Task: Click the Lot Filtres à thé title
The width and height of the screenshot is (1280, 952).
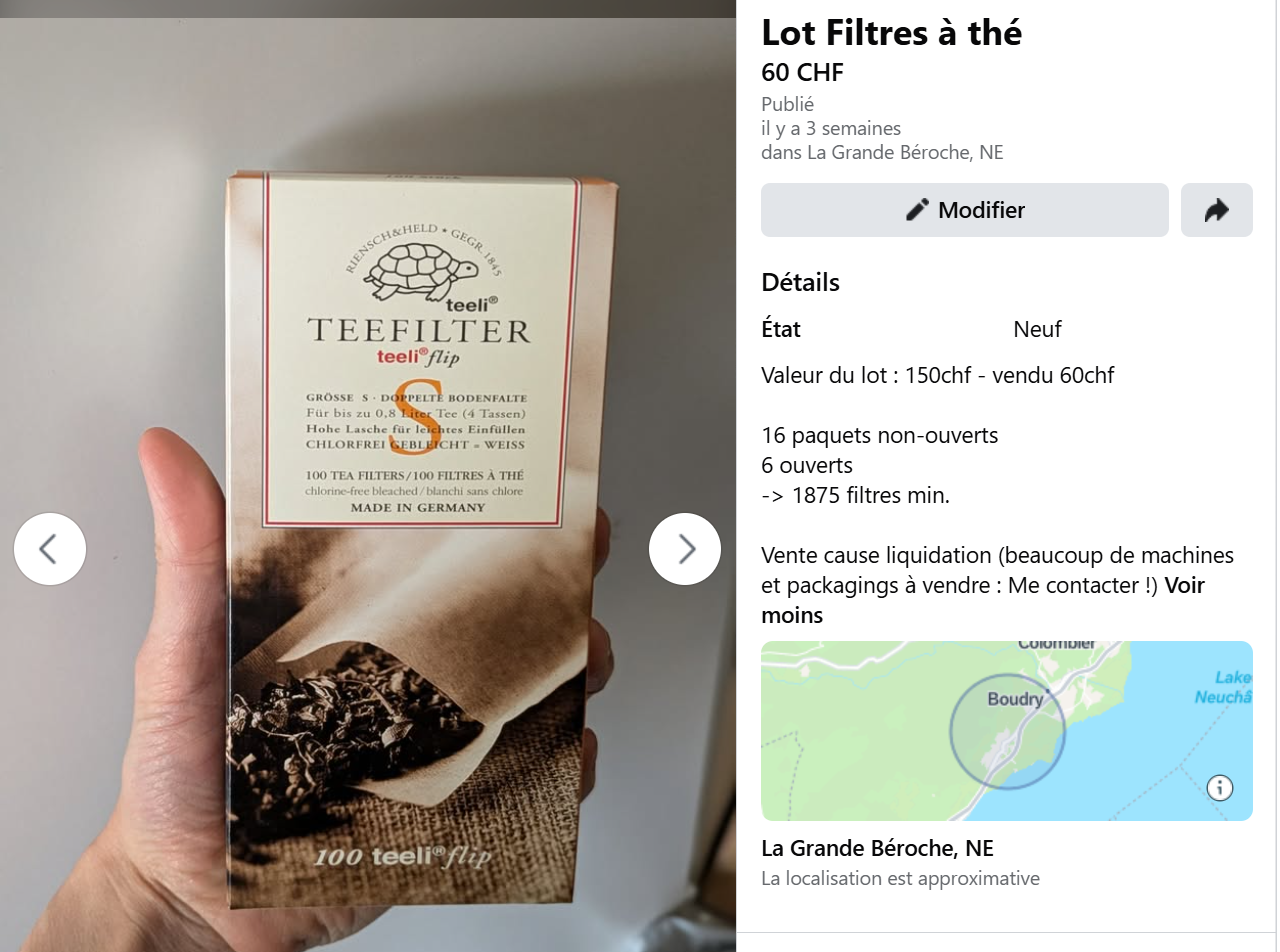Action: (891, 33)
